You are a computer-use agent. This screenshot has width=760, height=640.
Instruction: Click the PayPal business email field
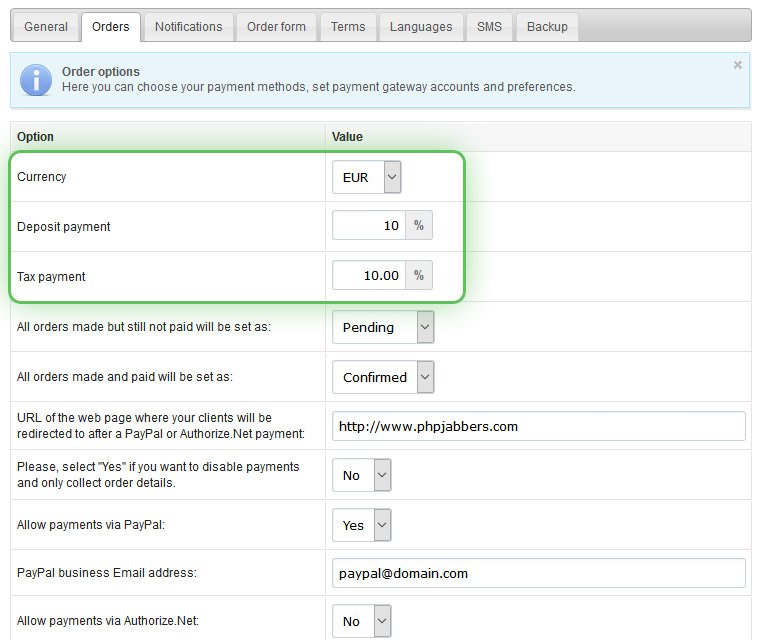538,573
